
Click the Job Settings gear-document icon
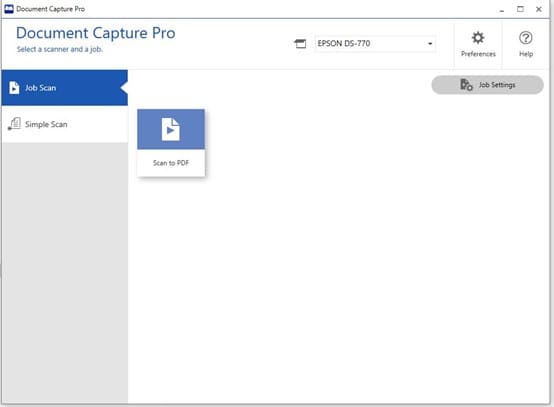[466, 85]
